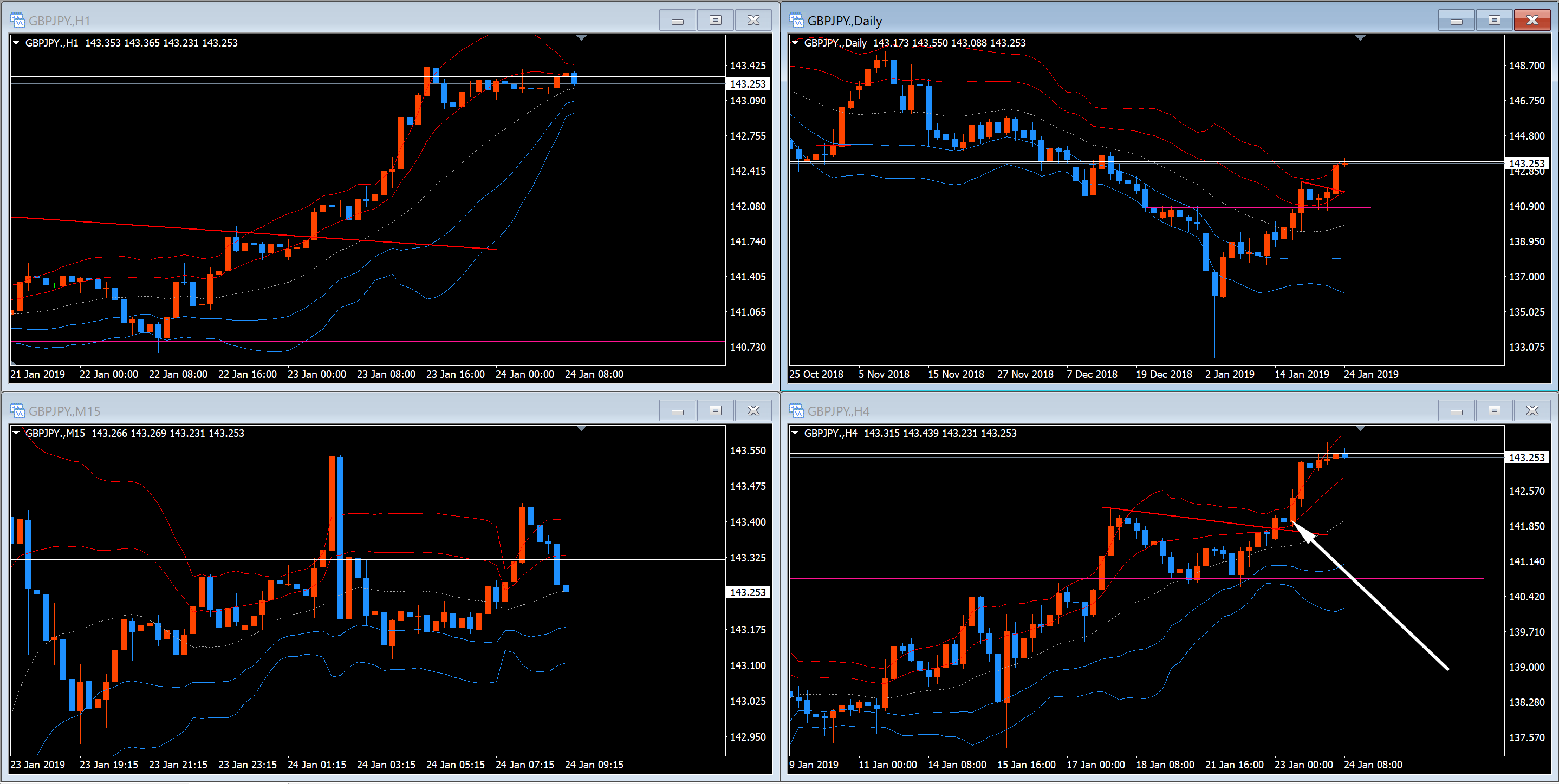The image size is (1559, 784).
Task: Click the GBPJPY,Daily chart window icon
Action: (x=796, y=21)
